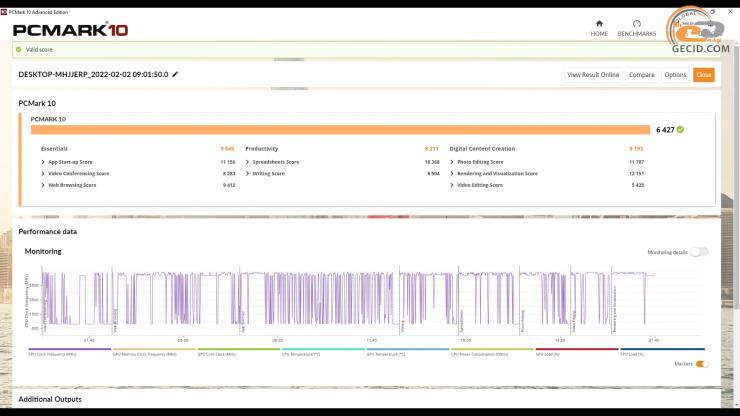
Task: Click the 11:40 time axis label
Action: coord(371,340)
